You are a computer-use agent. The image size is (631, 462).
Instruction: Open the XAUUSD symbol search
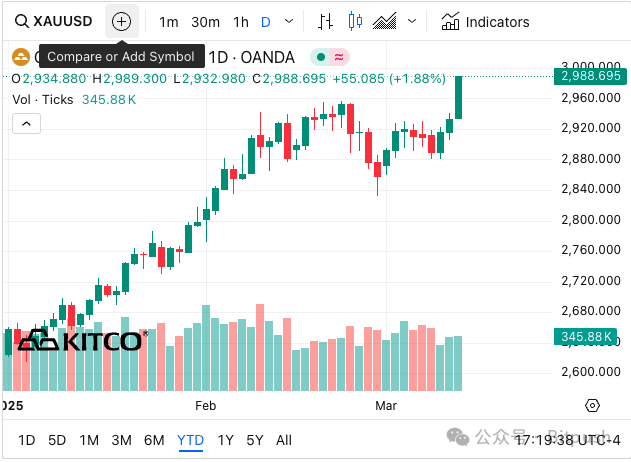53,21
